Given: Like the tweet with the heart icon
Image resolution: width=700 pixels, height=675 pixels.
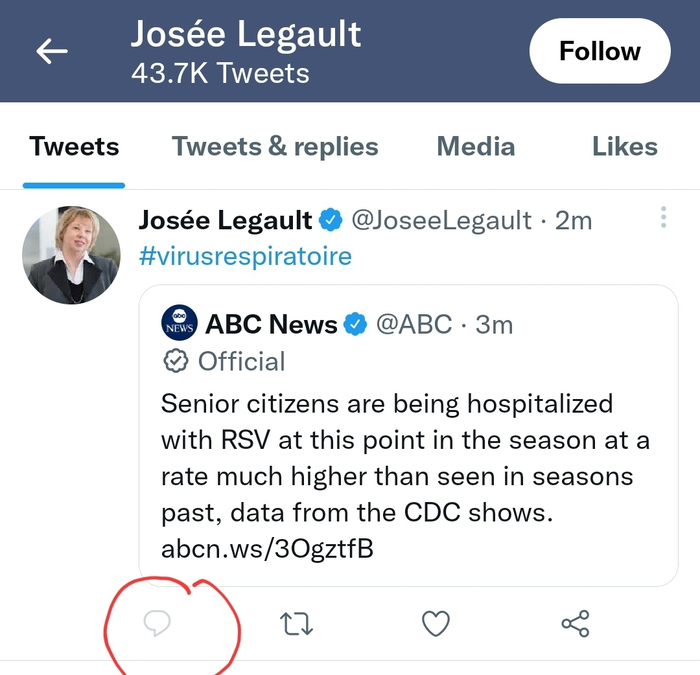Looking at the screenshot, I should coord(435,625).
